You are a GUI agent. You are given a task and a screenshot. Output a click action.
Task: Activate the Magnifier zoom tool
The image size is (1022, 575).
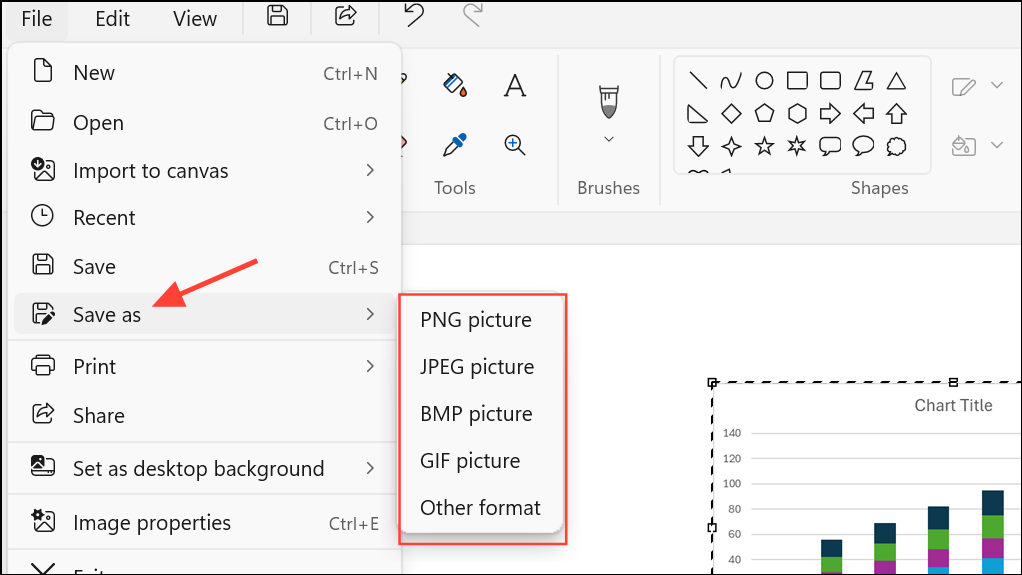point(514,145)
